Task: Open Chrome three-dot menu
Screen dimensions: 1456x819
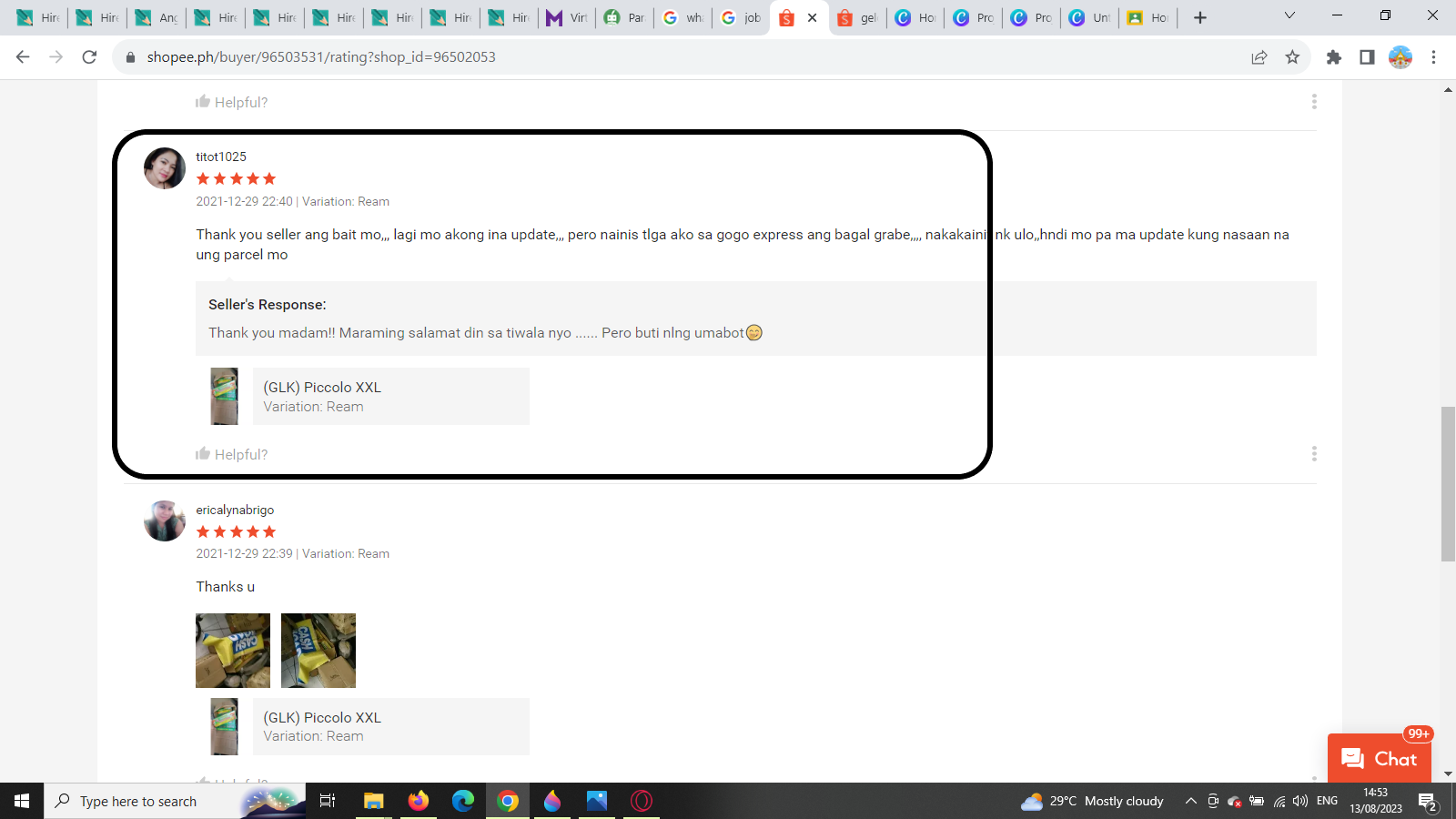Action: (1433, 57)
